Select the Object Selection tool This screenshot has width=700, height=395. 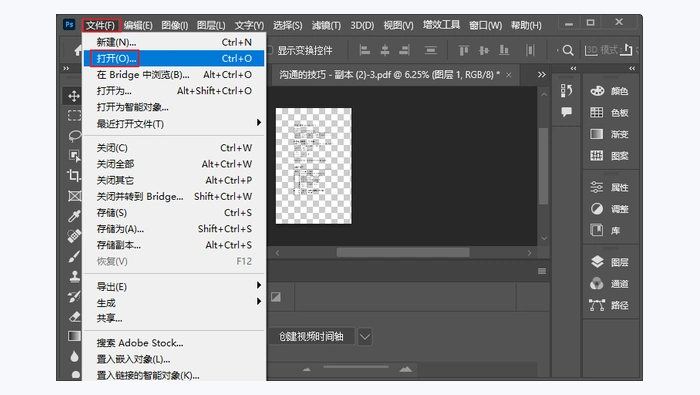(x=74, y=155)
